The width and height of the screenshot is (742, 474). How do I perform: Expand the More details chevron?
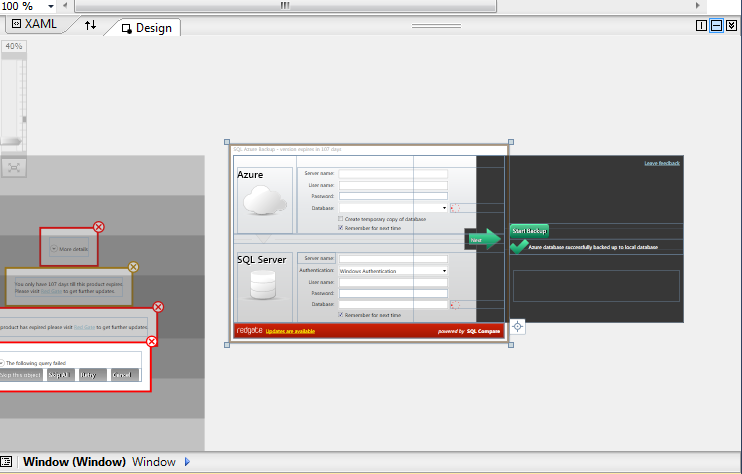54,249
